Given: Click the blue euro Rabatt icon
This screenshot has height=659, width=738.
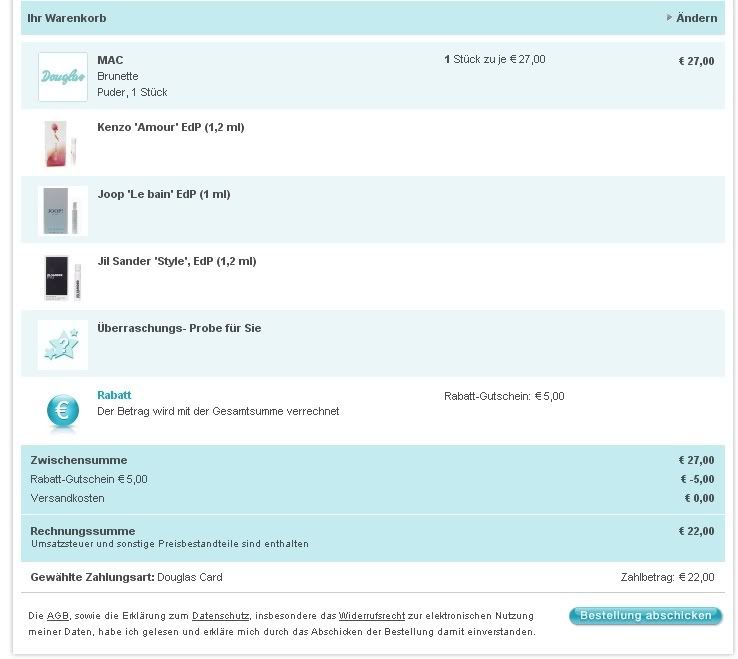Looking at the screenshot, I should [63, 411].
